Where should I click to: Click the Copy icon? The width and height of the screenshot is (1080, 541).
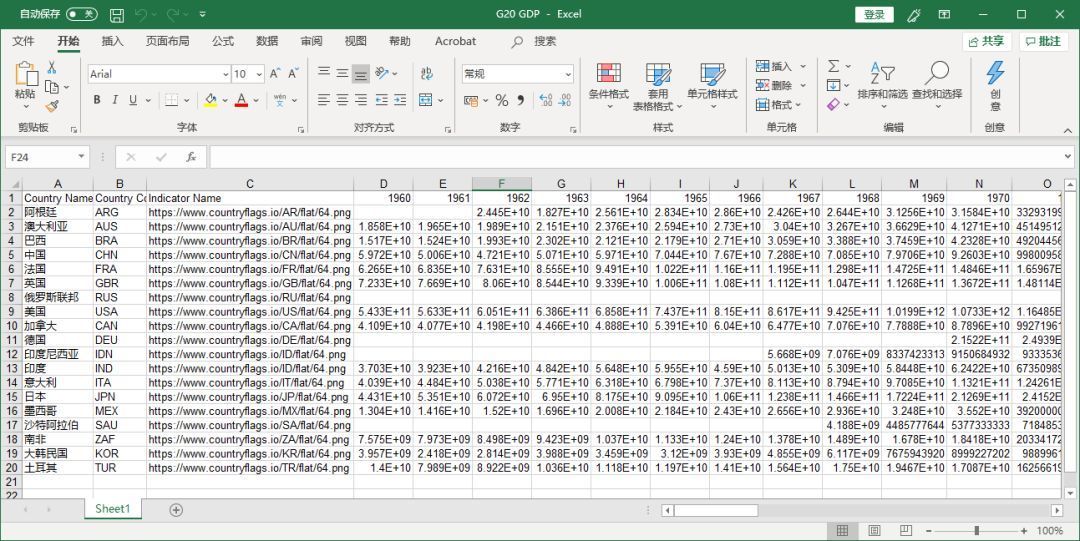pos(52,87)
